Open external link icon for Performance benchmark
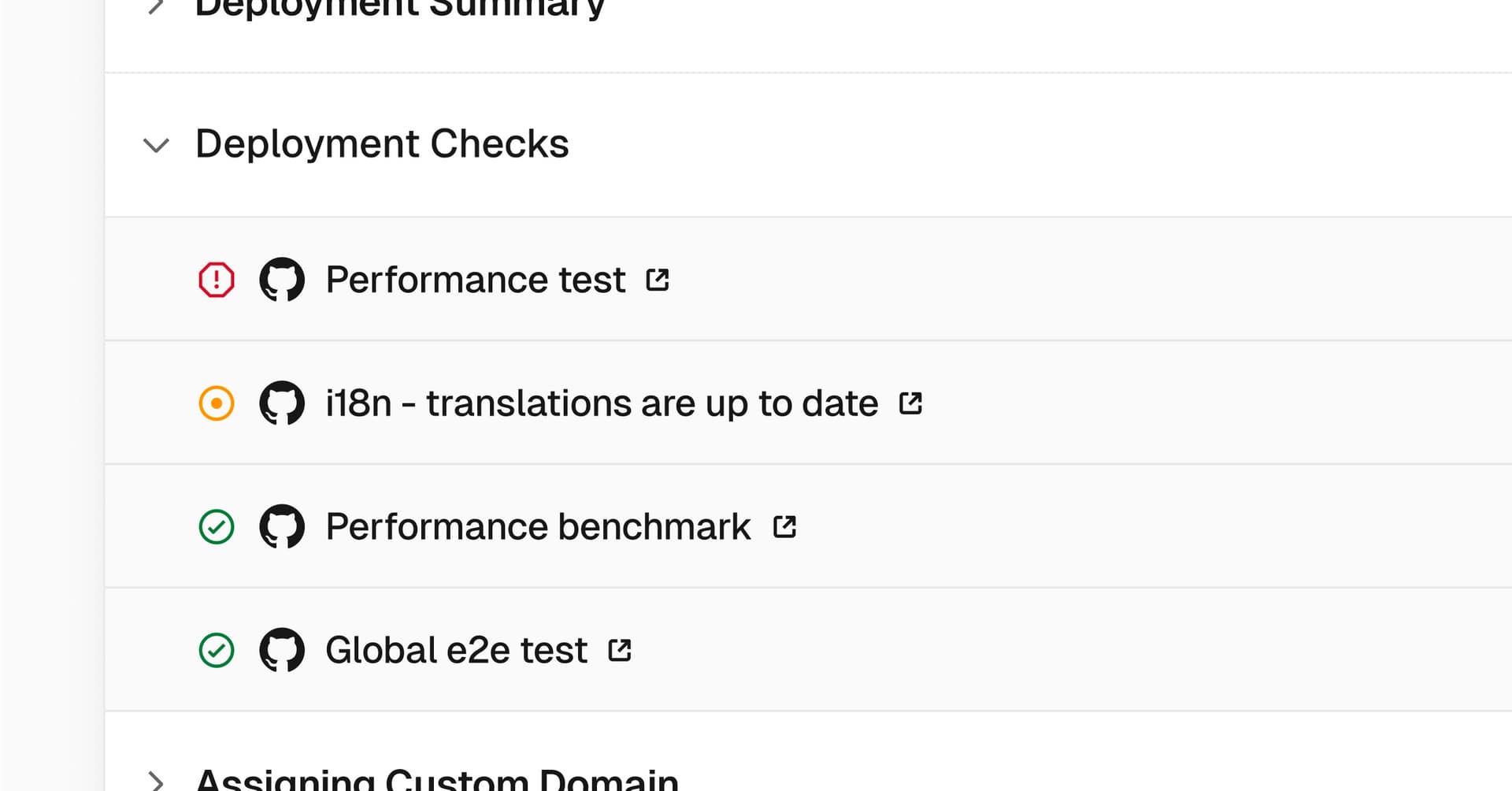Image resolution: width=1512 pixels, height=791 pixels. tap(785, 526)
